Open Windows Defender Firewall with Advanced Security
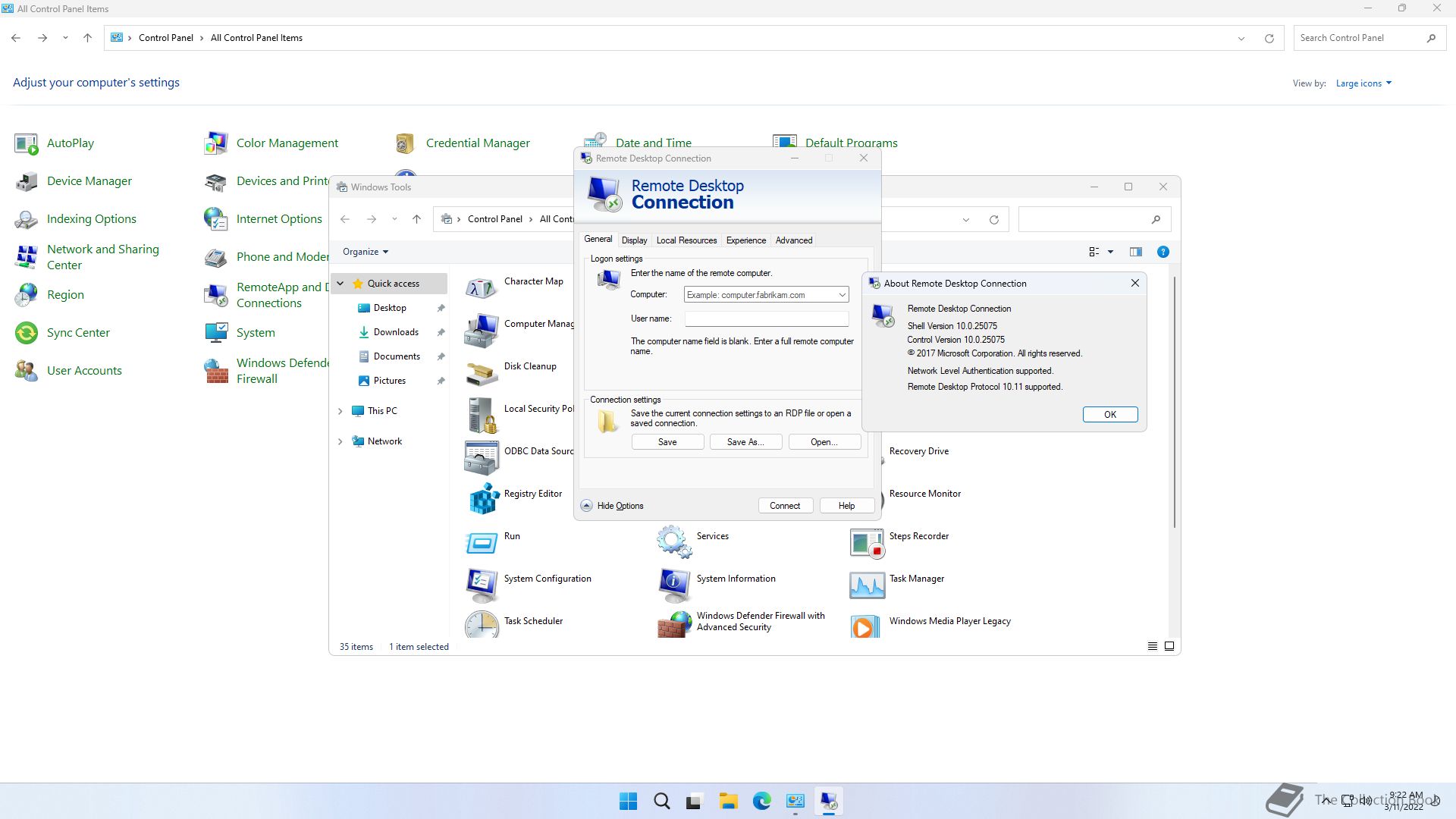 (x=673, y=624)
